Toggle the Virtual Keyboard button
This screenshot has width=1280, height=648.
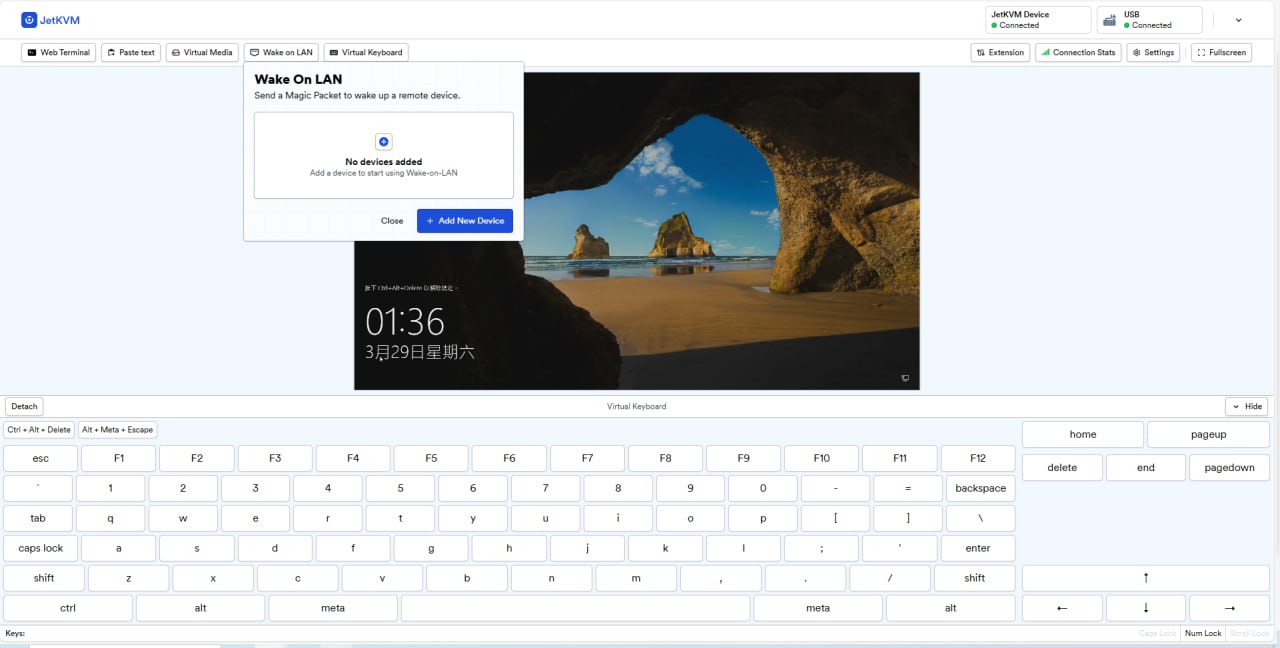click(x=366, y=52)
